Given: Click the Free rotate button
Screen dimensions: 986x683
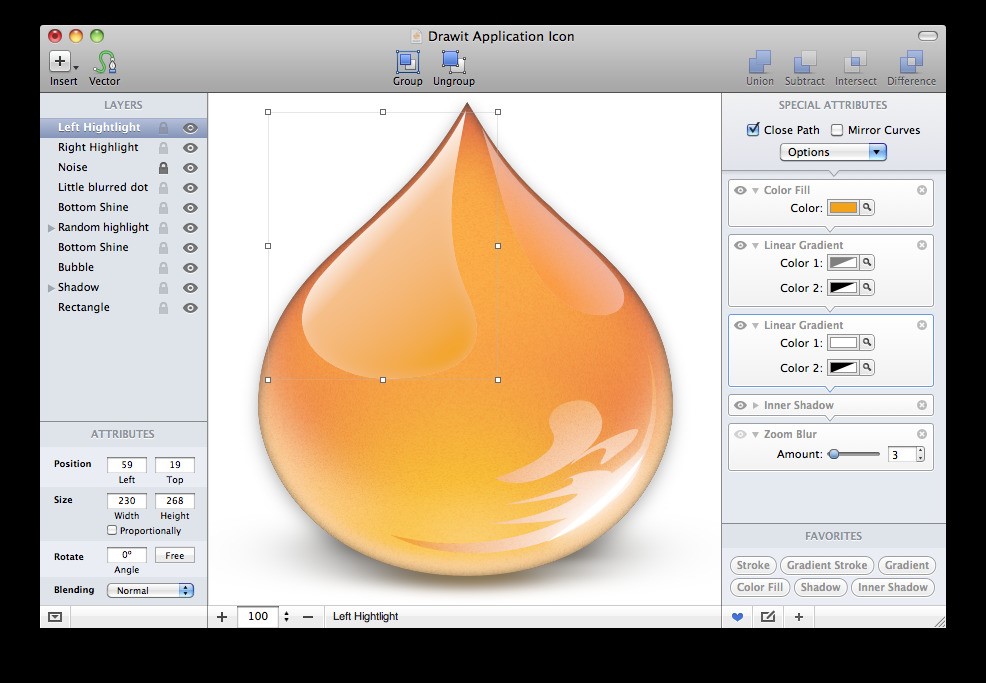Looking at the screenshot, I should pos(175,556).
